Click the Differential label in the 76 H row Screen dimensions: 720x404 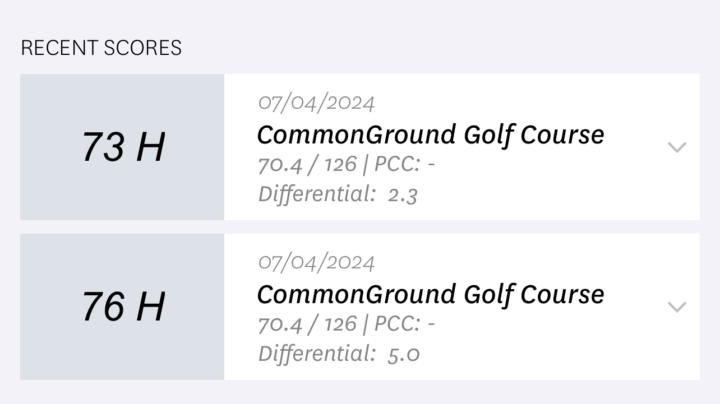(x=315, y=354)
